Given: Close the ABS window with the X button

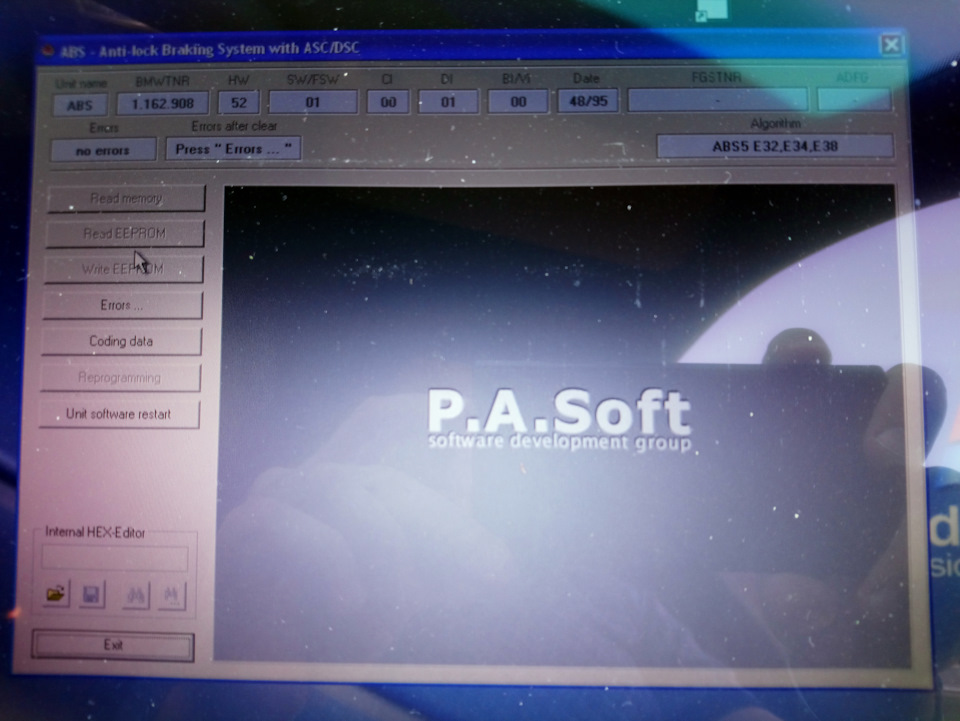Looking at the screenshot, I should (x=891, y=45).
